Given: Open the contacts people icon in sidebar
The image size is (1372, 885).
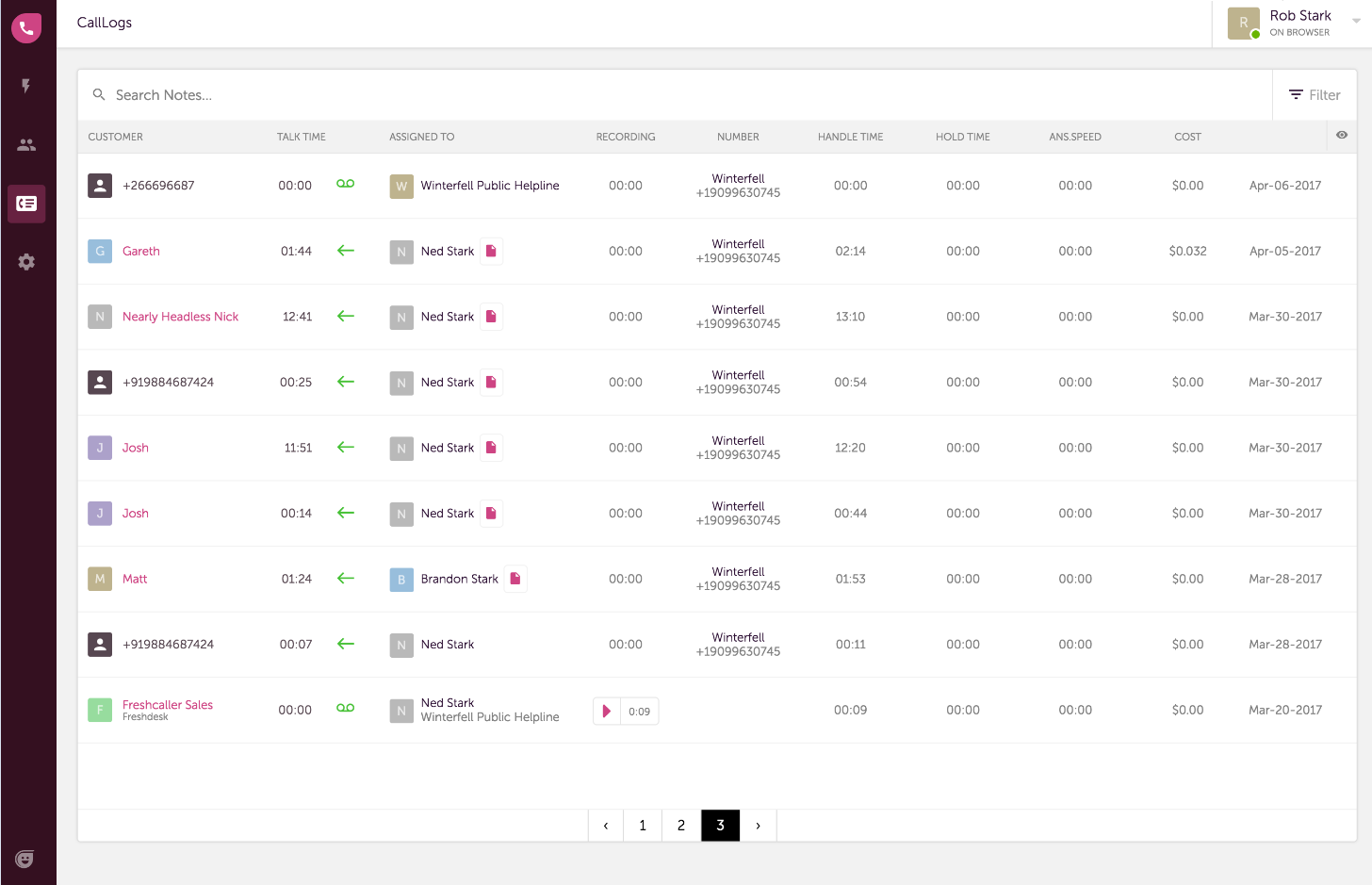Looking at the screenshot, I should pos(26,145).
